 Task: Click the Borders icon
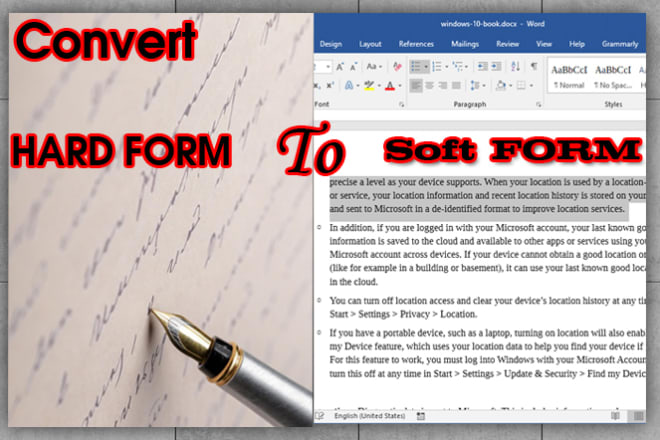[521, 85]
